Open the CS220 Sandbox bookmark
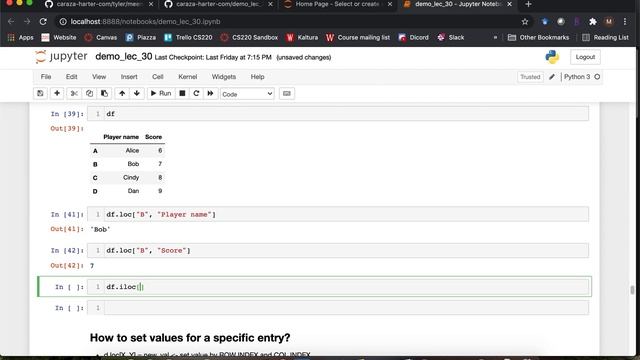 tap(249, 38)
